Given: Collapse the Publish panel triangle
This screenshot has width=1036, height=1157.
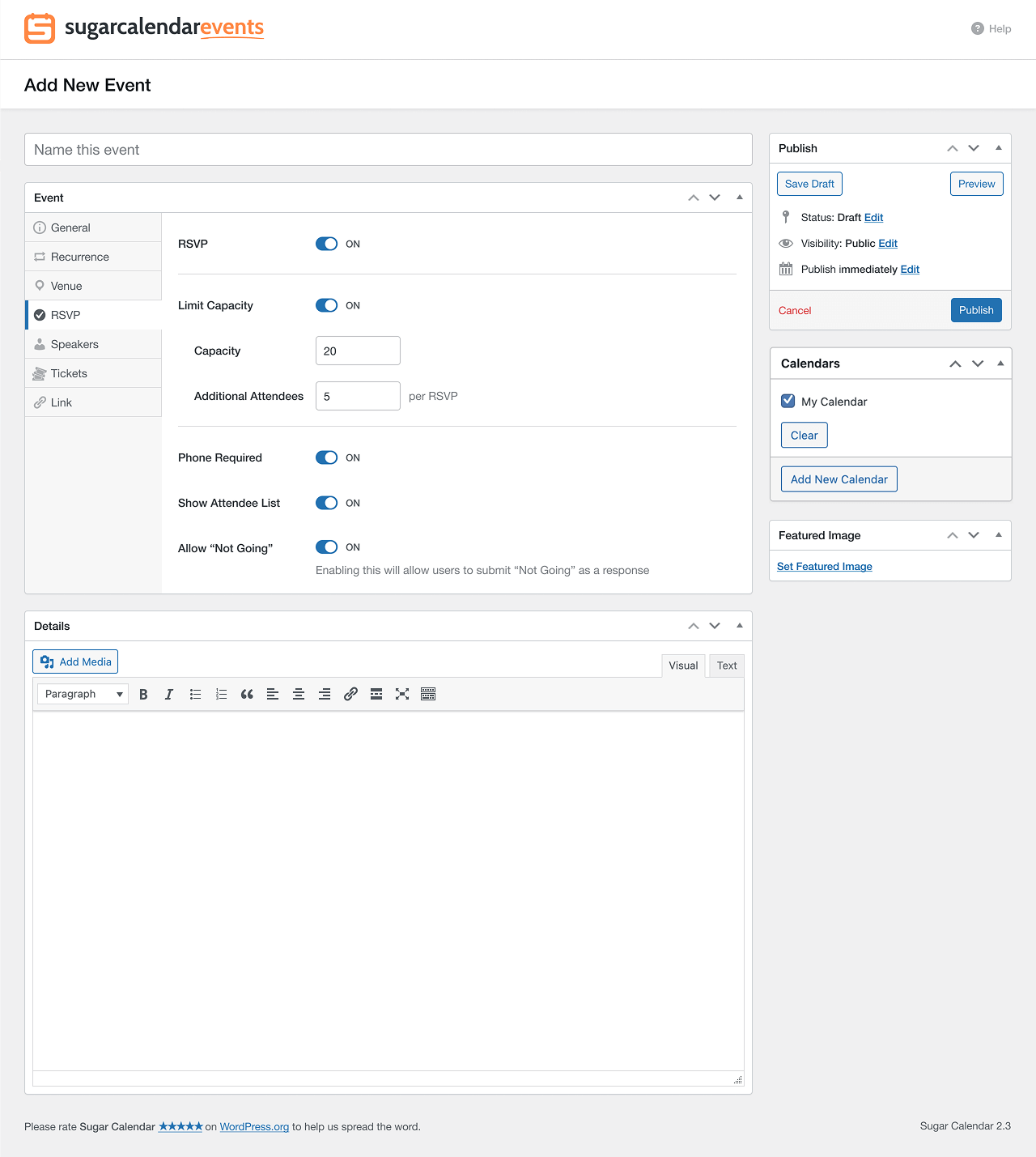Looking at the screenshot, I should click(x=998, y=148).
